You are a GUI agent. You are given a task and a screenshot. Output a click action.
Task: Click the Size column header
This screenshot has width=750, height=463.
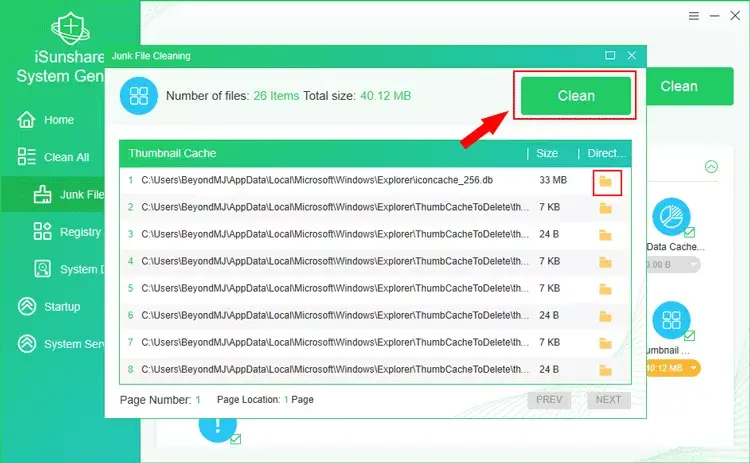(x=547, y=153)
